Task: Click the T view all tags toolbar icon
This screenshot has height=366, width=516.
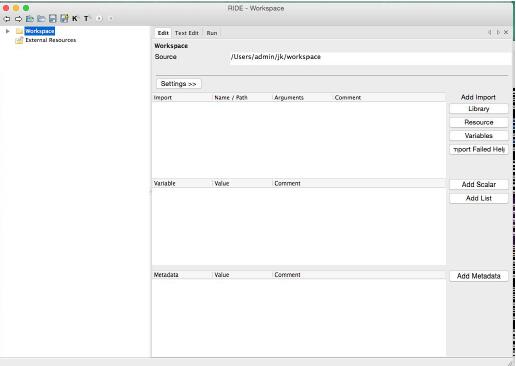Action: pyautogui.click(x=86, y=19)
